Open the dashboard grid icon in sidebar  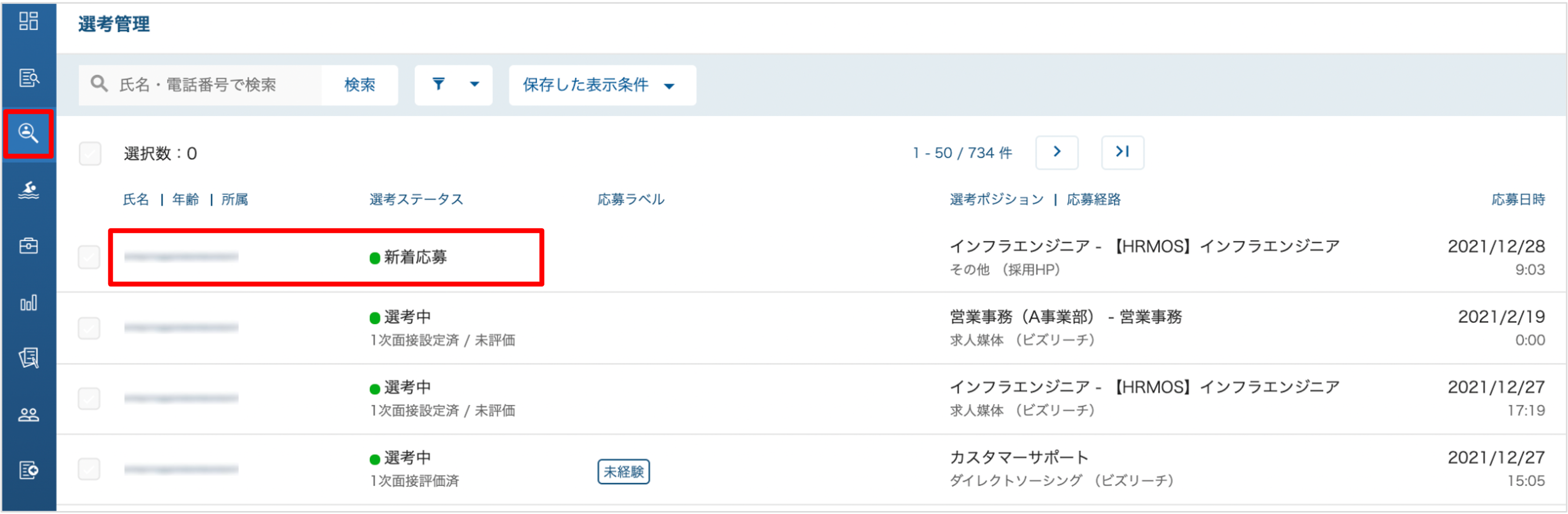click(28, 21)
